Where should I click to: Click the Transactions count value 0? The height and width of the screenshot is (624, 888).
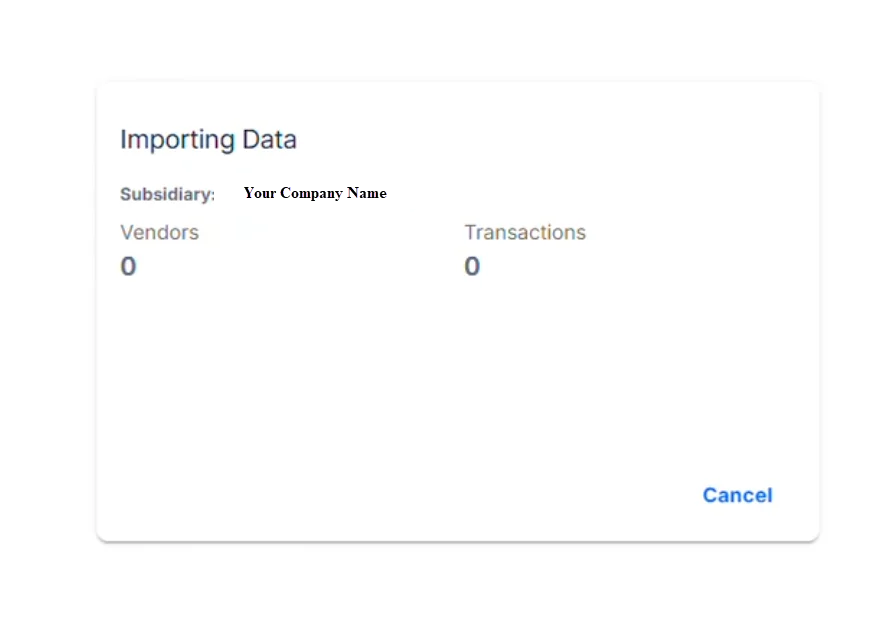pyautogui.click(x=472, y=266)
